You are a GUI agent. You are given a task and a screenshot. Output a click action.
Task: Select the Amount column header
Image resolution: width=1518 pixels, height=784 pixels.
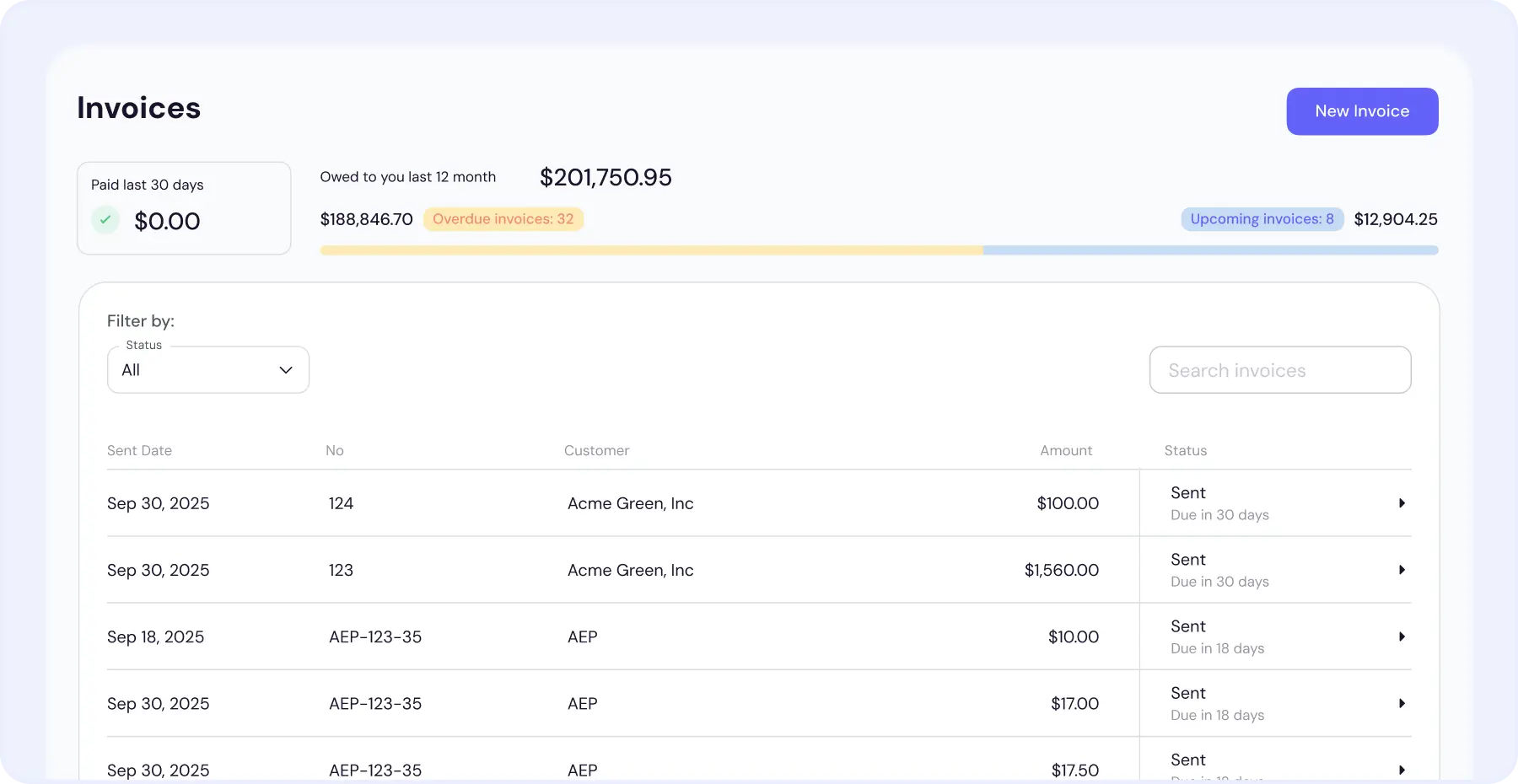tap(1065, 450)
